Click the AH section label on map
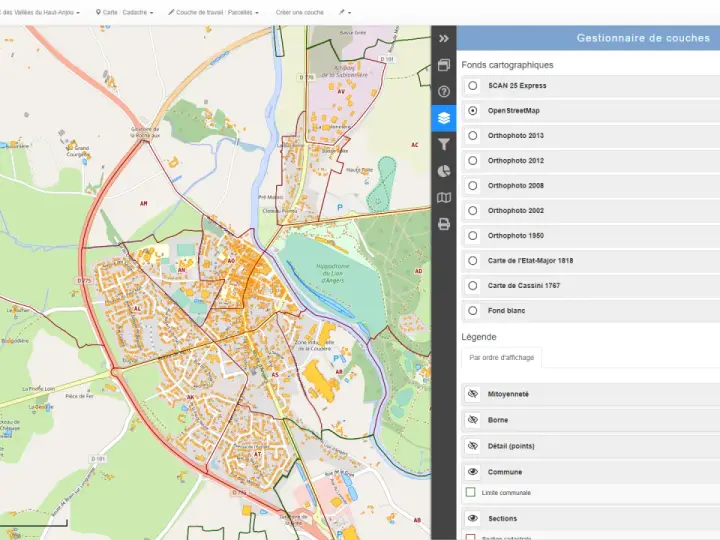The width and height of the screenshot is (720, 540). (144, 203)
